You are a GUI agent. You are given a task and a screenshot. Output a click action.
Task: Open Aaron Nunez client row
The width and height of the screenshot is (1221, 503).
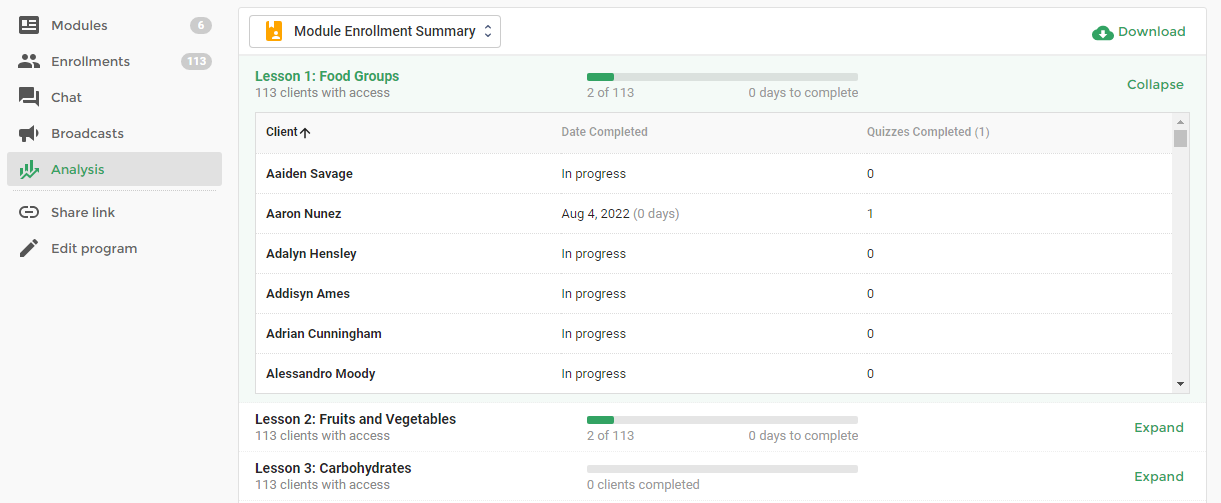[713, 214]
